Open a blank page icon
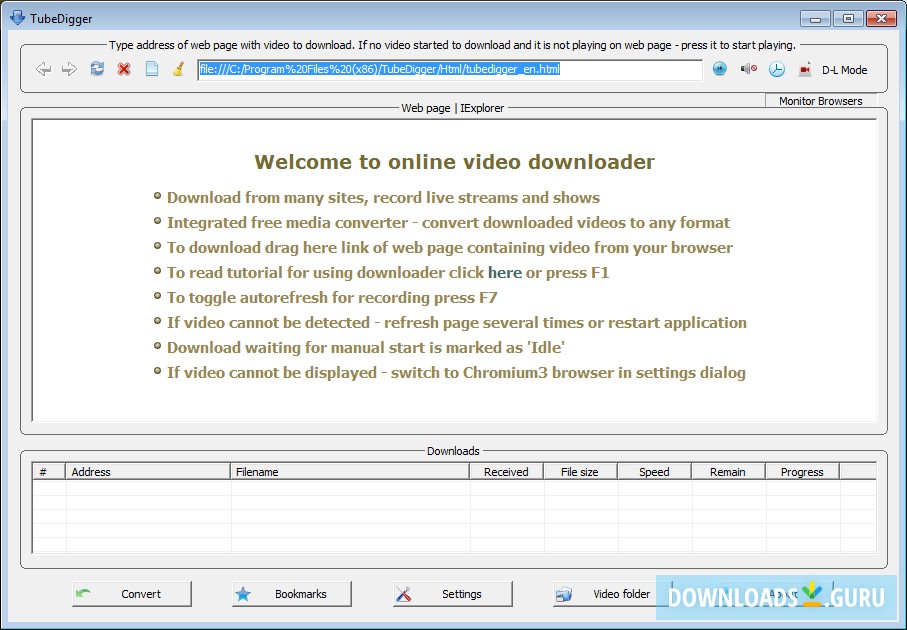Viewport: 907px width, 630px height. pos(152,69)
